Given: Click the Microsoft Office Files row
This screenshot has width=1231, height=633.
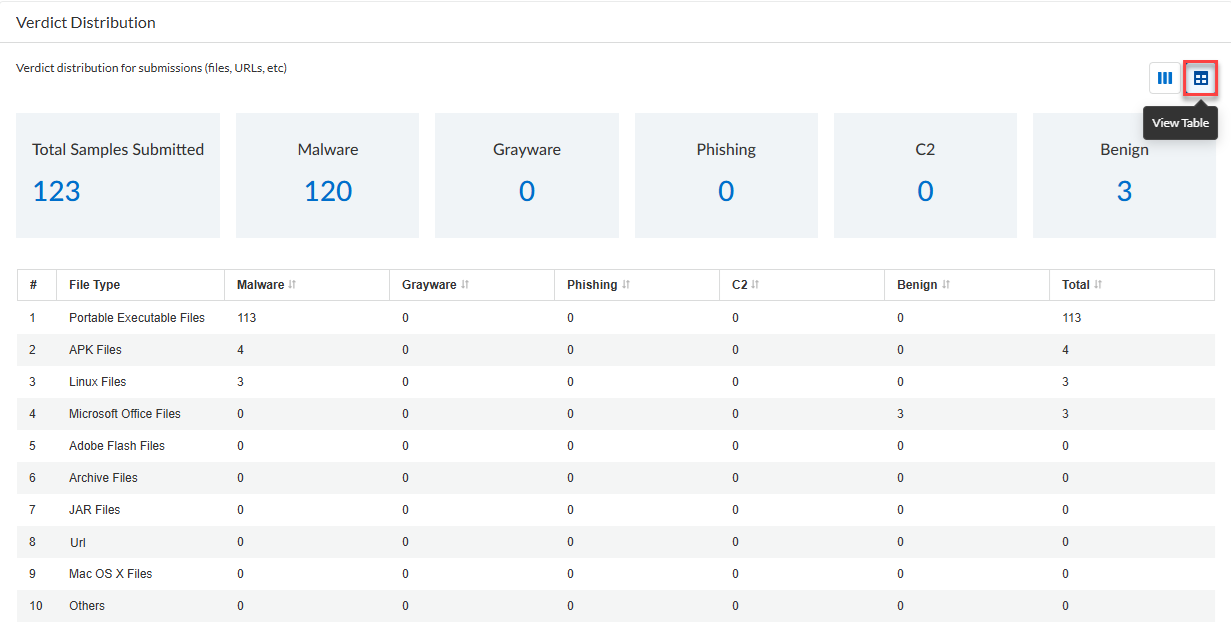Looking at the screenshot, I should (125, 414).
